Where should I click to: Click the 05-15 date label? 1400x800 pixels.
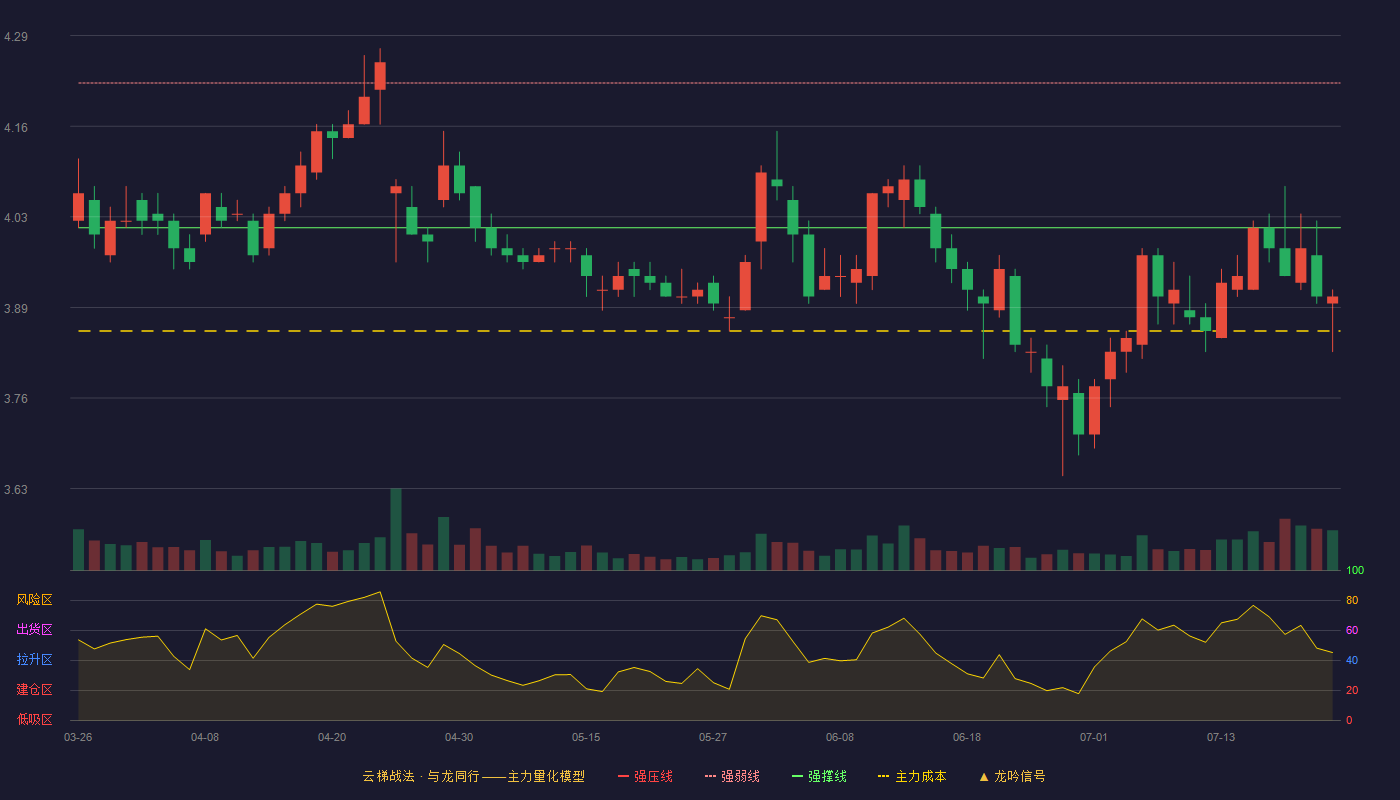pyautogui.click(x=586, y=737)
